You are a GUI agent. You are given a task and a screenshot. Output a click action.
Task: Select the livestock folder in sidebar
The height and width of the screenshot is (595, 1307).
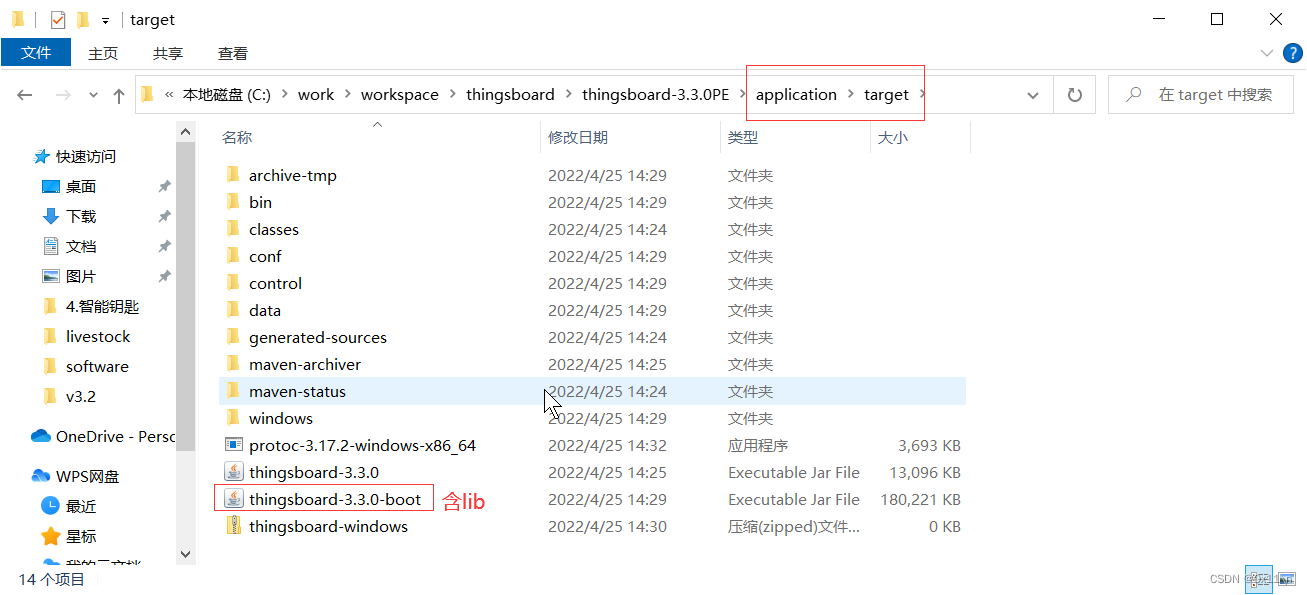coord(98,336)
